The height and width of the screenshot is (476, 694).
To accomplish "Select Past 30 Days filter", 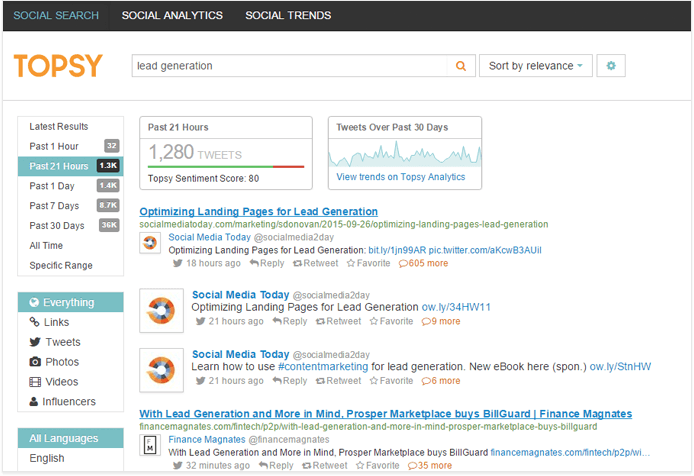I will pos(71,226).
